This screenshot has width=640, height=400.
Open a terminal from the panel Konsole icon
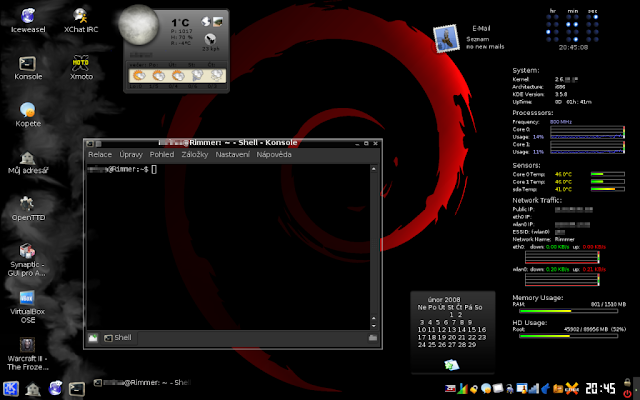77,389
